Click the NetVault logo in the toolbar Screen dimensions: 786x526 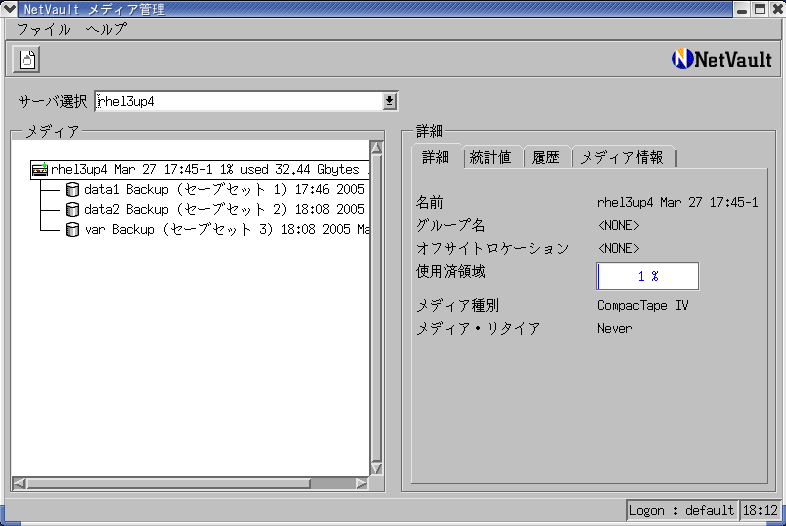tap(722, 59)
